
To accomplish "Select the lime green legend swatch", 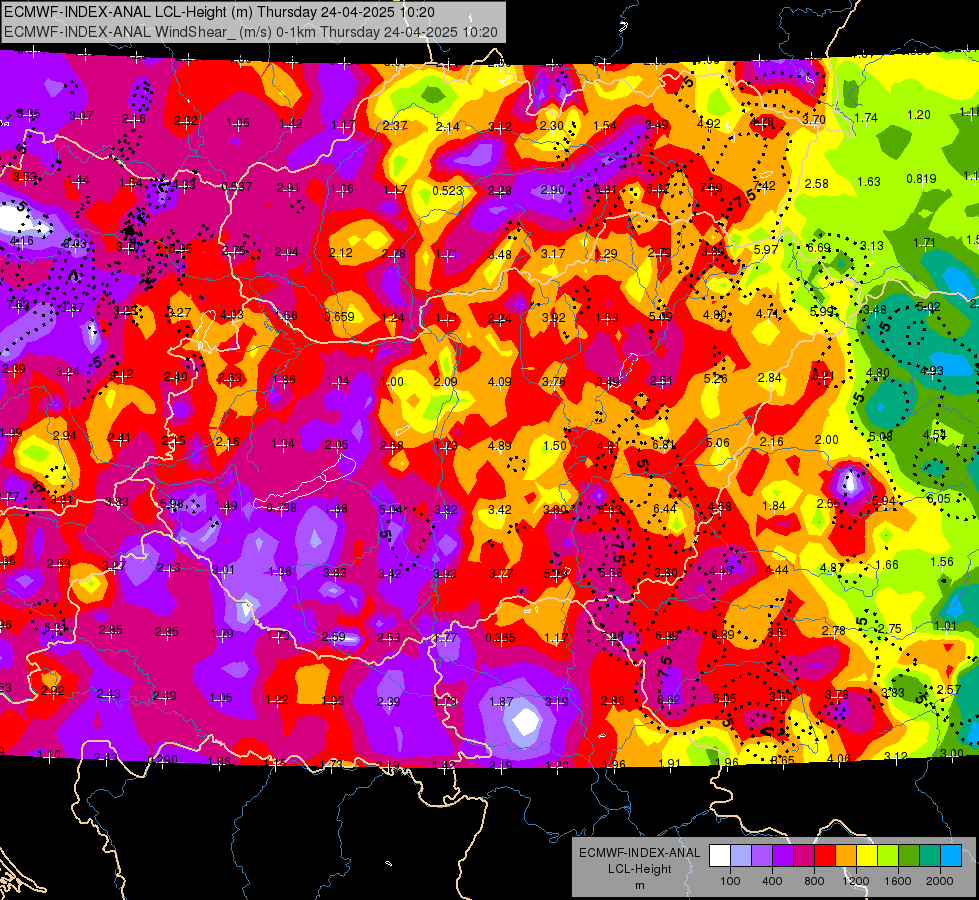I will tap(888, 855).
